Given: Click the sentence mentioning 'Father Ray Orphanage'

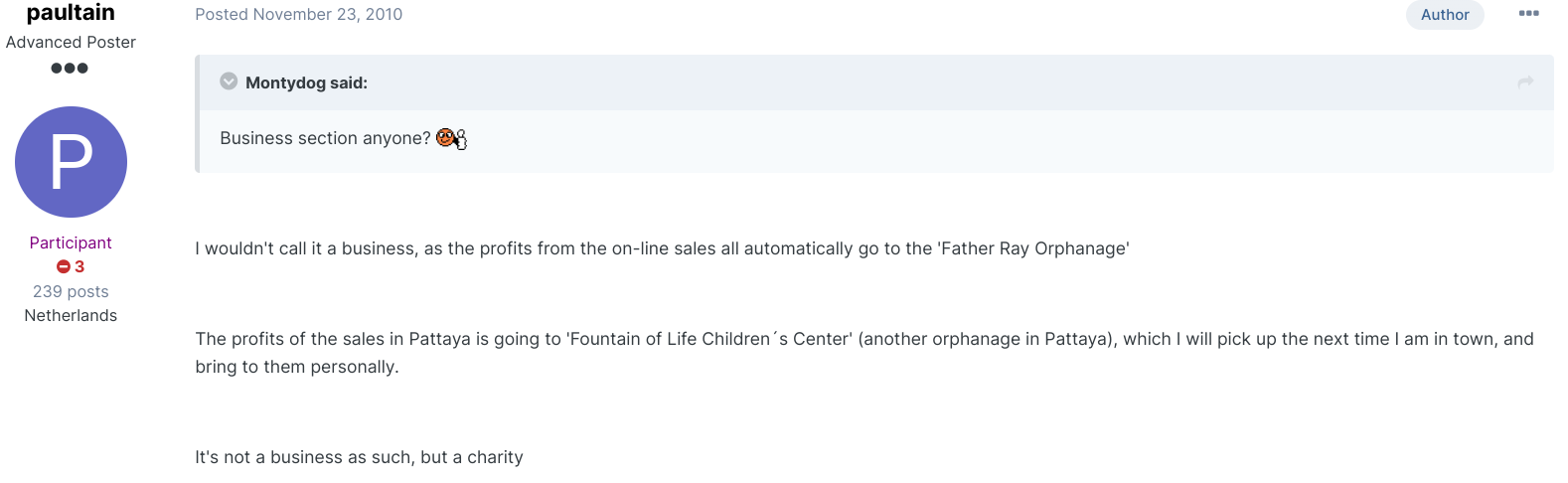Looking at the screenshot, I should [662, 248].
